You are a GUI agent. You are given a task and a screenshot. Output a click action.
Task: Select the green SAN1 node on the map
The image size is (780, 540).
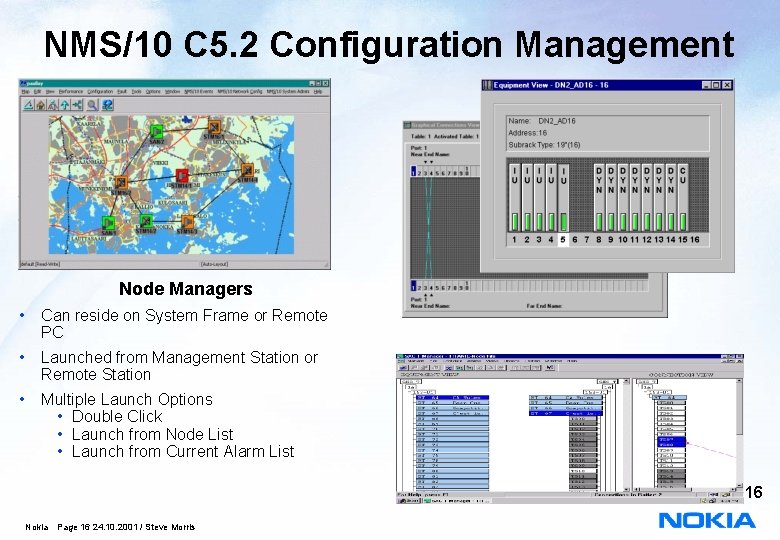coord(108,223)
